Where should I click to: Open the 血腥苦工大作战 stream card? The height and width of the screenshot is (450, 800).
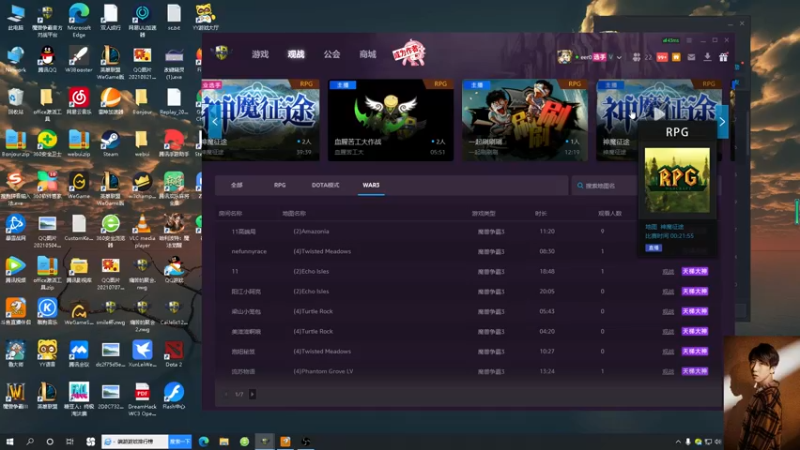point(390,120)
